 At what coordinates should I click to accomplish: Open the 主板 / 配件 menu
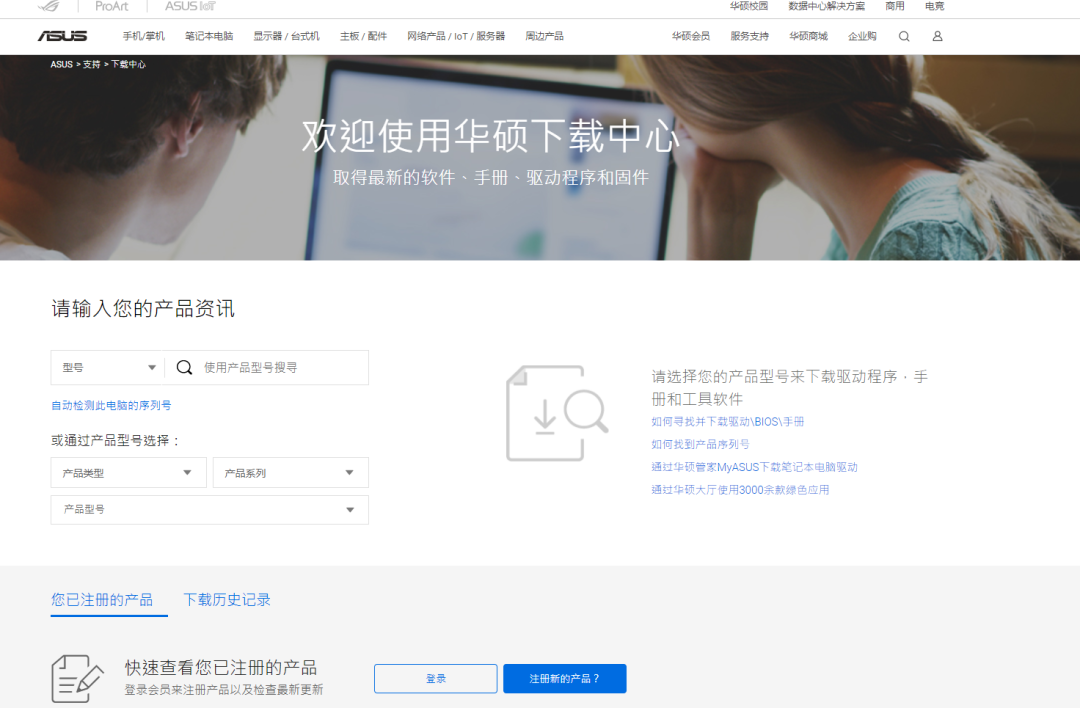(363, 37)
